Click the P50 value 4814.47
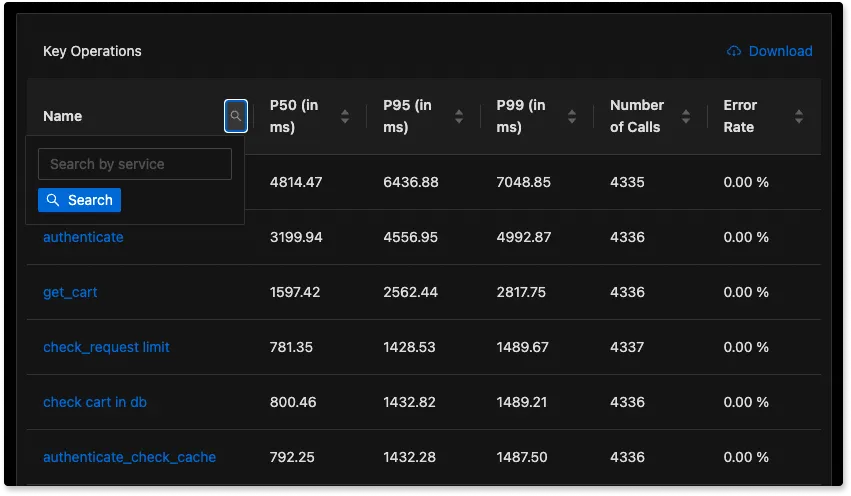Image resolution: width=851 pixels, height=496 pixels. point(296,182)
